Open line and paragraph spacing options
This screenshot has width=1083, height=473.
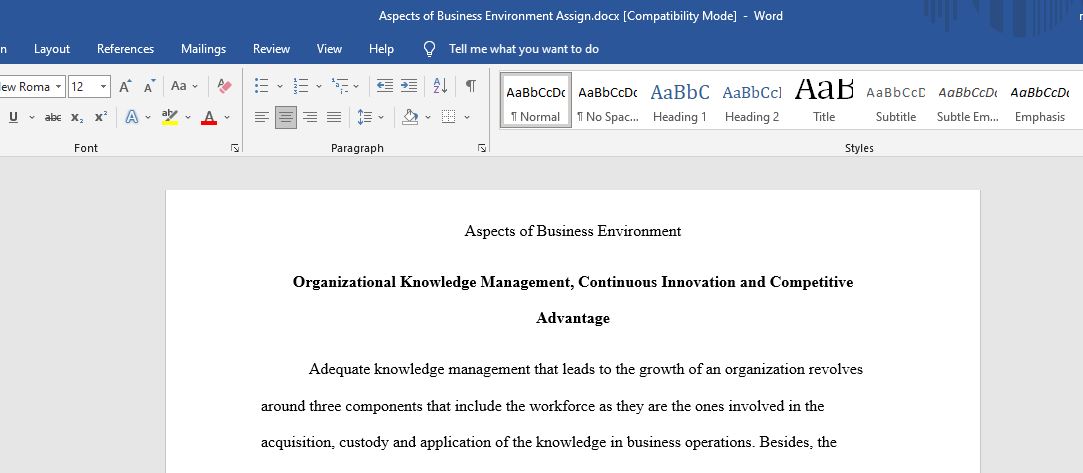pyautogui.click(x=365, y=117)
